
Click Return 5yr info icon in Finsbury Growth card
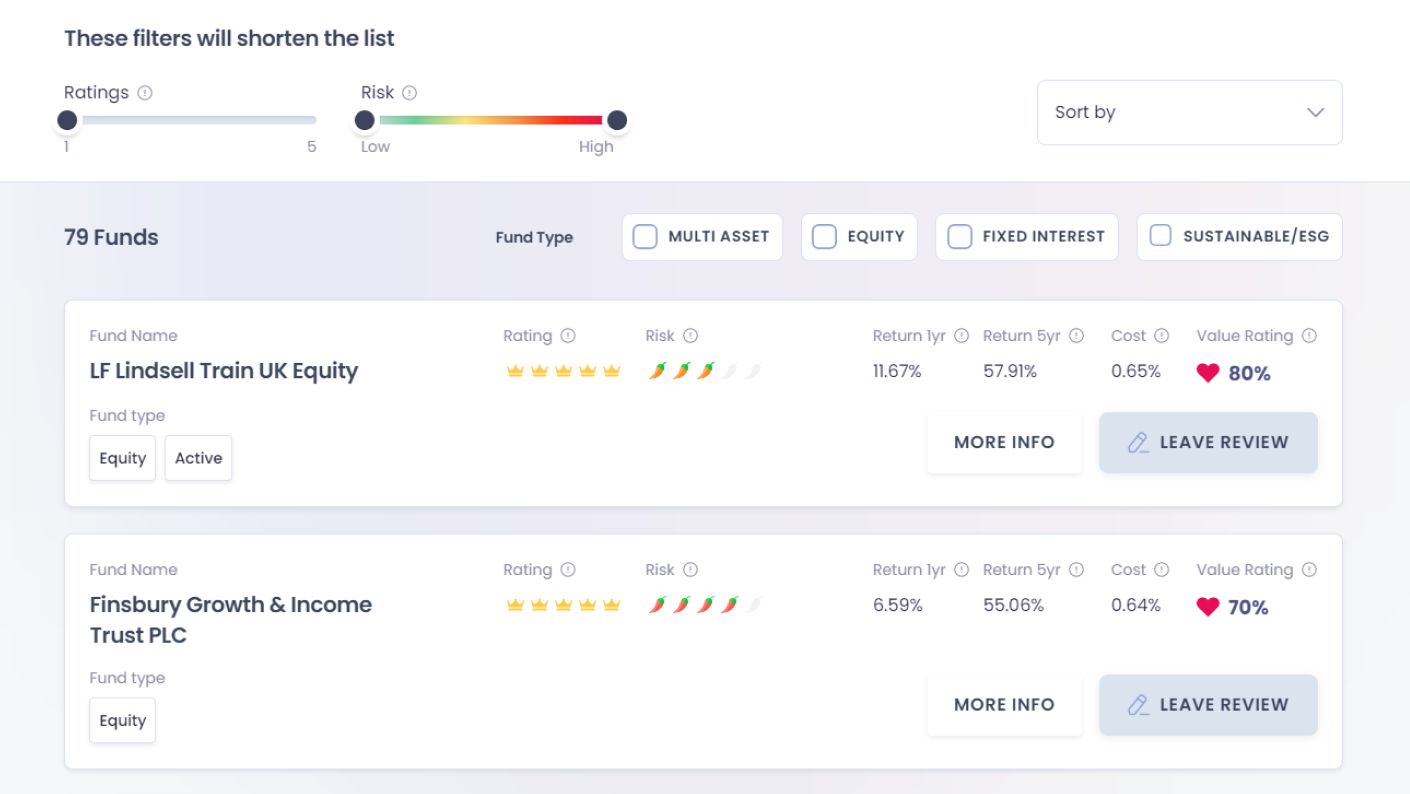[x=1076, y=570]
